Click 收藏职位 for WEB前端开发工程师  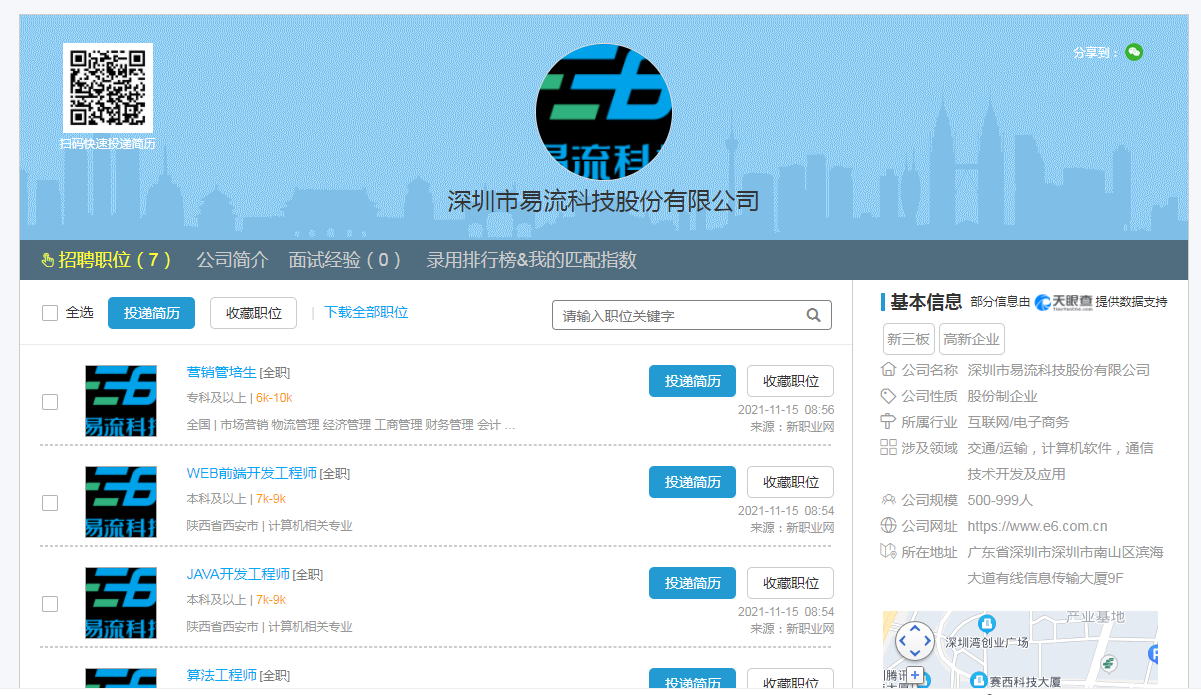(x=790, y=482)
